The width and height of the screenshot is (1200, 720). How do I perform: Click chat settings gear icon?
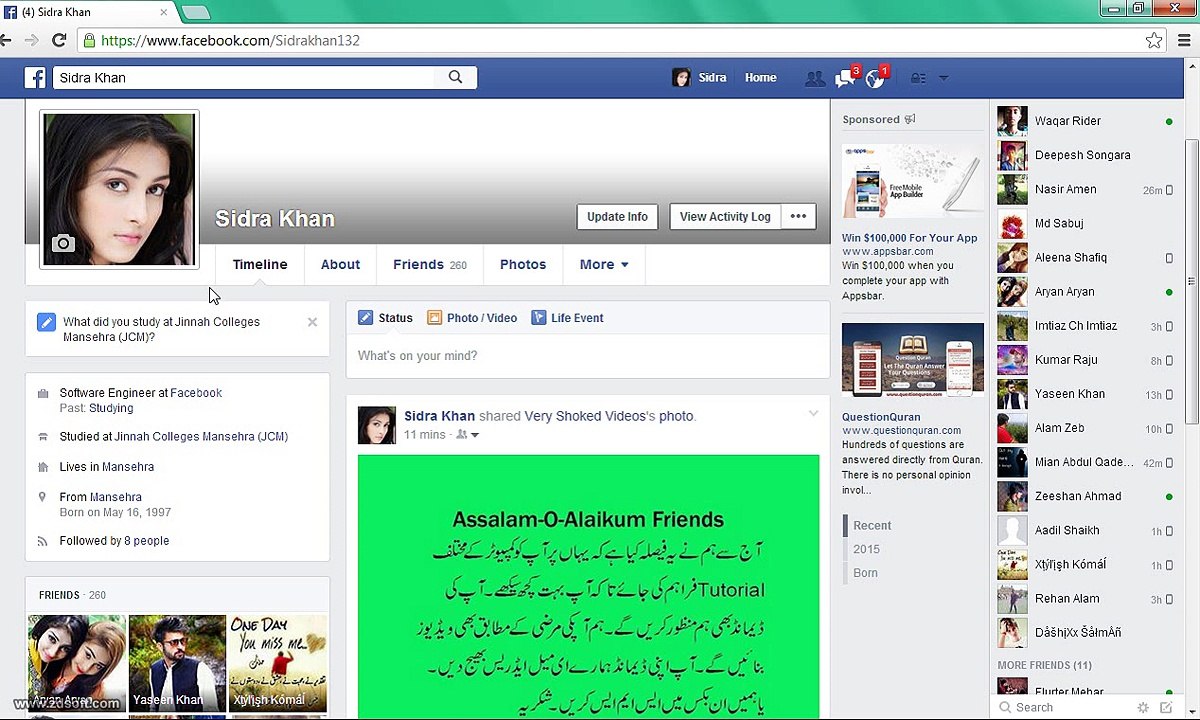[x=1143, y=707]
